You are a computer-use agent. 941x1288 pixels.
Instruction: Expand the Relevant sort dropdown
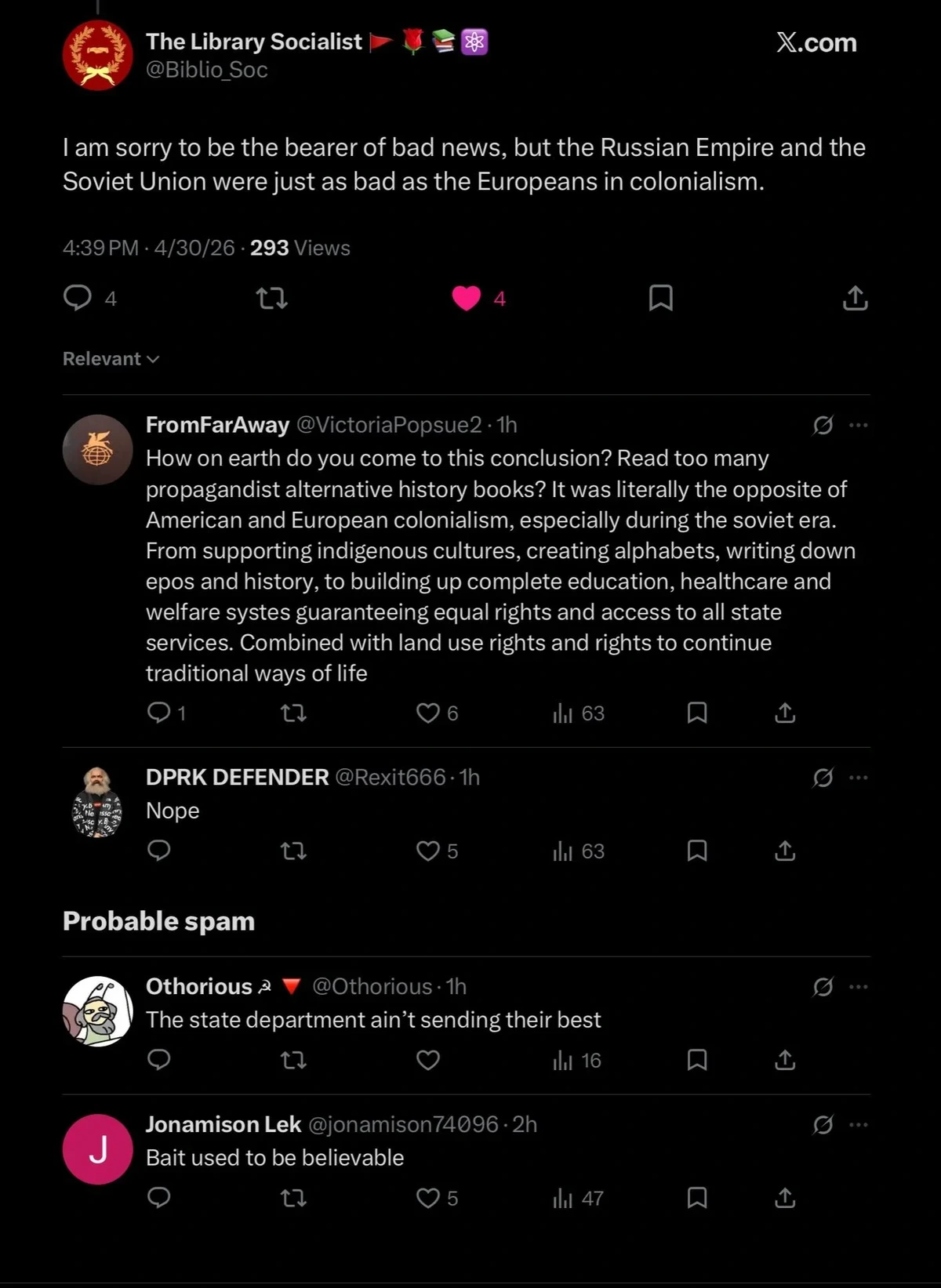coord(111,358)
